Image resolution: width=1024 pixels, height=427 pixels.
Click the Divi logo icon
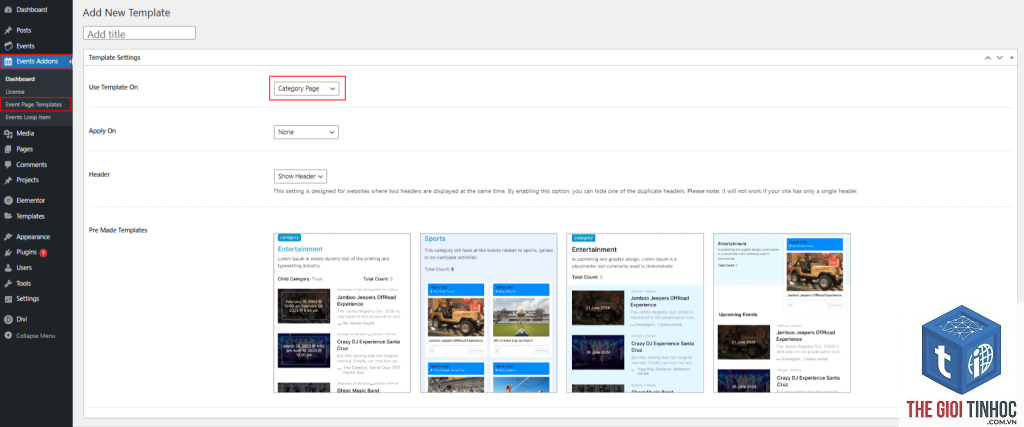tap(8, 320)
